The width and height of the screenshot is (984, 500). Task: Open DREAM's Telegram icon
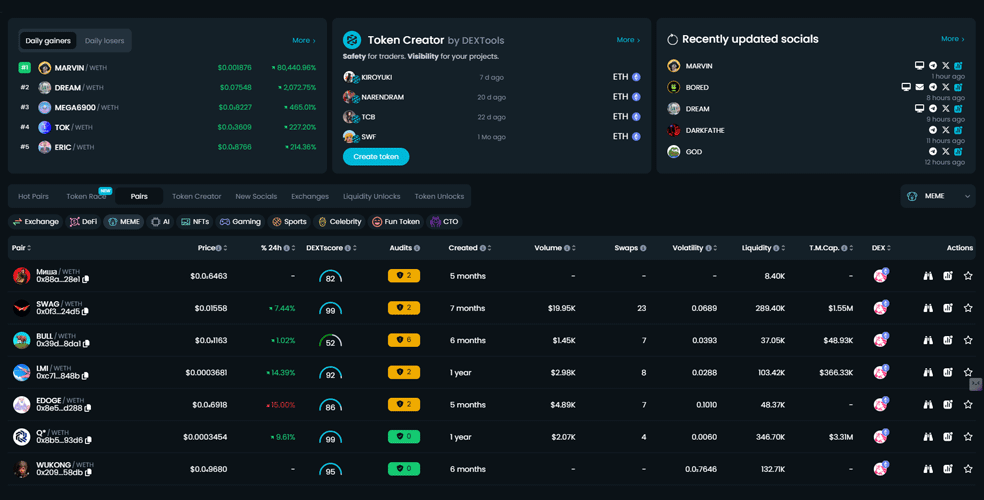(x=933, y=109)
